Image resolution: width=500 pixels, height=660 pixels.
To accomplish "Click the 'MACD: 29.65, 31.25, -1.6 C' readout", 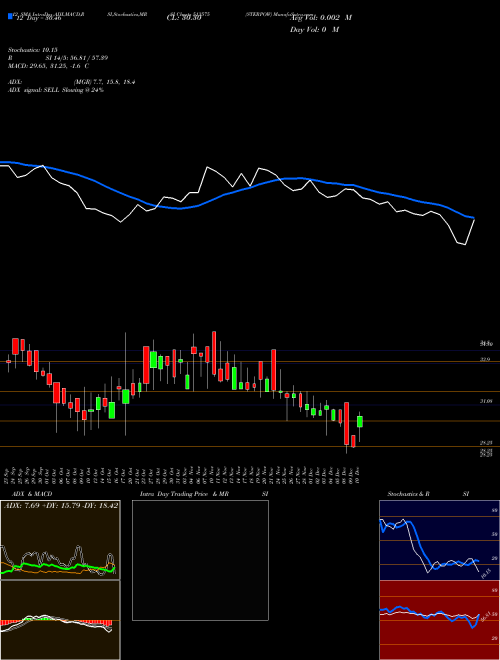I will (x=48, y=66).
